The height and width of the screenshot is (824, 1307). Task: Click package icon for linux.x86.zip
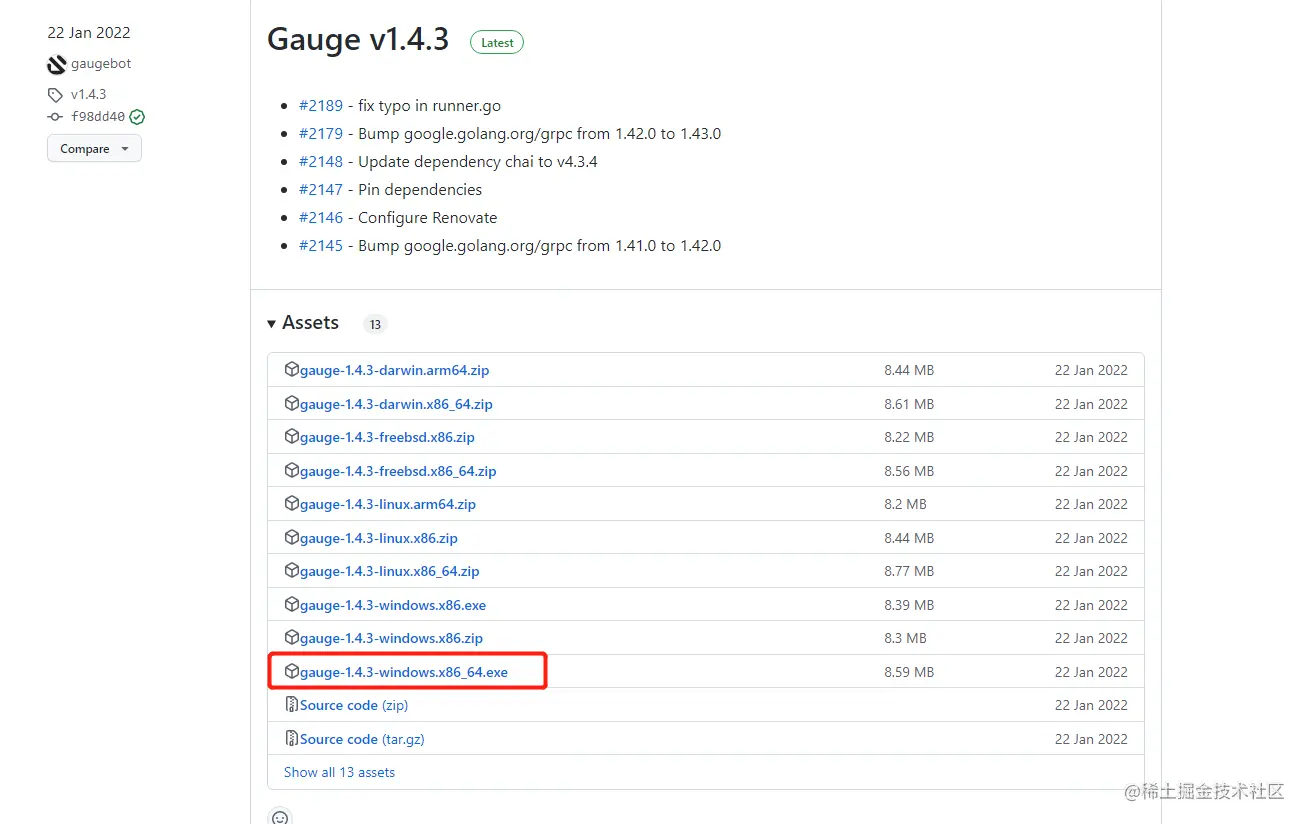[x=292, y=537]
